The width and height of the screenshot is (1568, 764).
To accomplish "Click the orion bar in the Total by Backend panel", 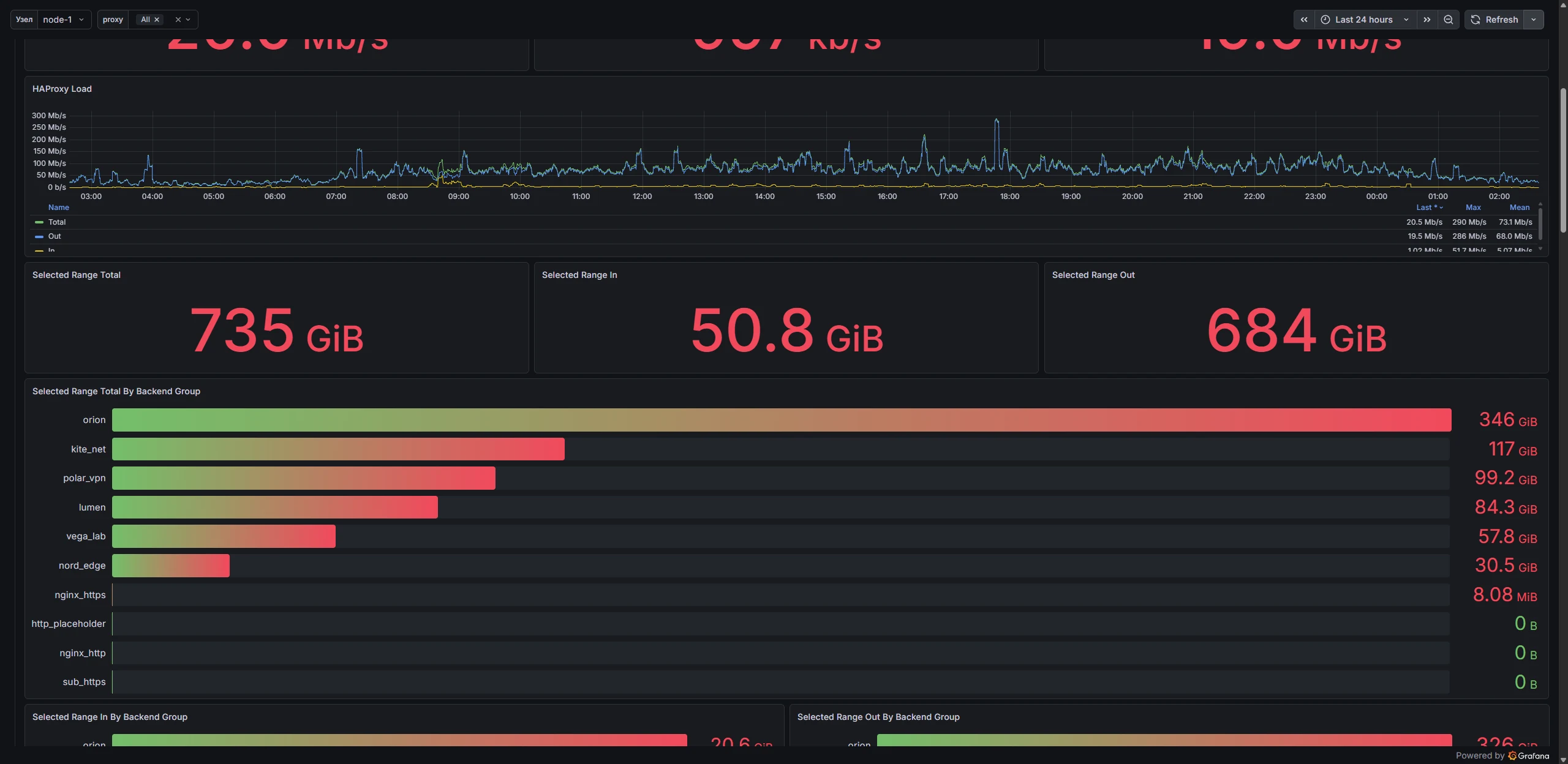I will pyautogui.click(x=782, y=420).
